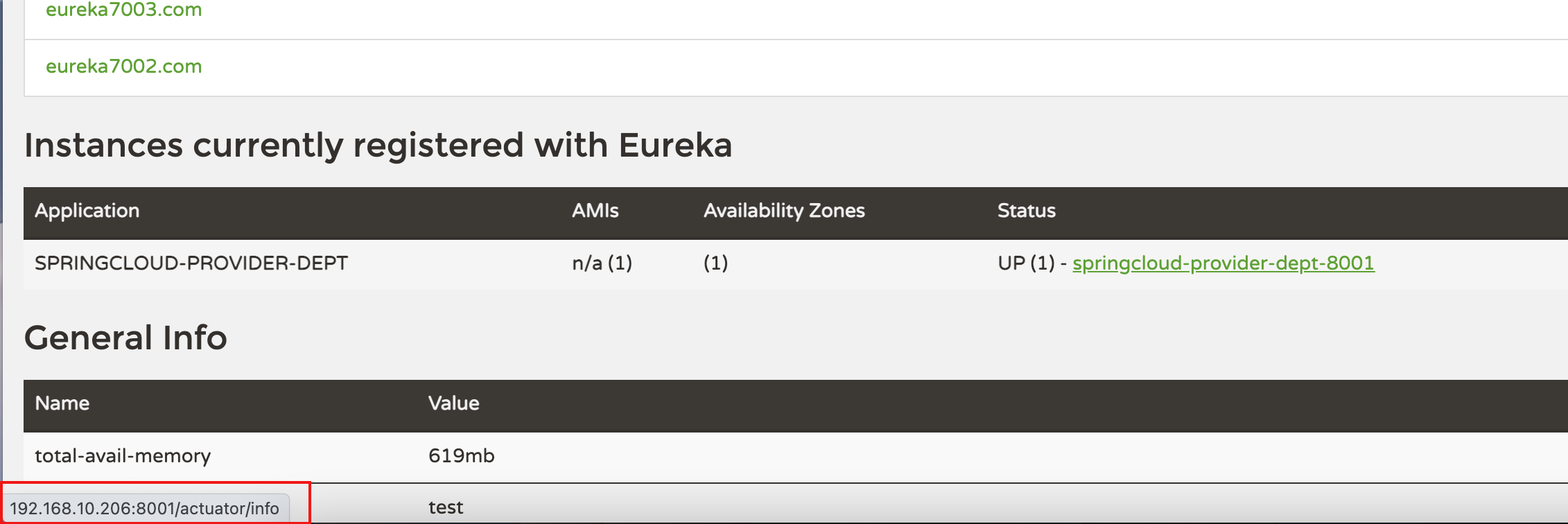This screenshot has height=524, width=1568.
Task: Click the 619mb memory value
Action: click(x=461, y=456)
